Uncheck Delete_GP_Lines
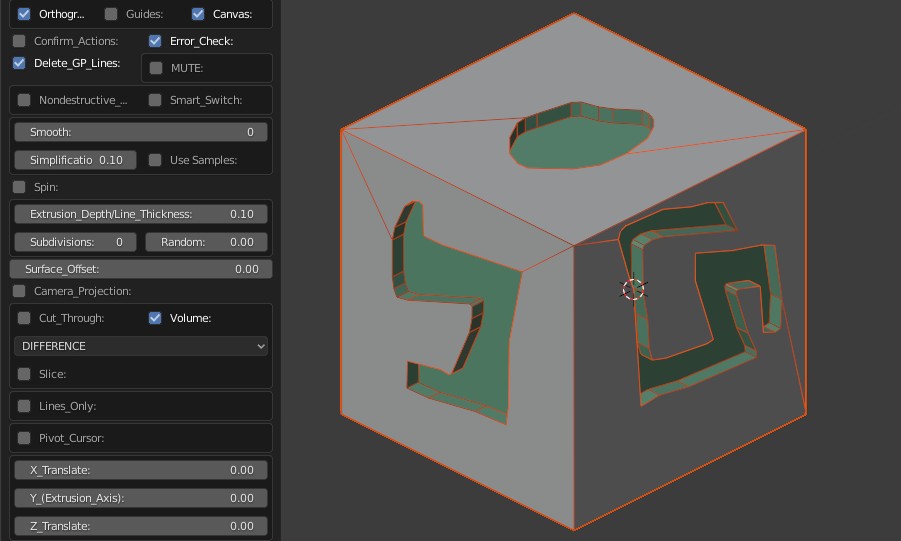 click(20, 63)
